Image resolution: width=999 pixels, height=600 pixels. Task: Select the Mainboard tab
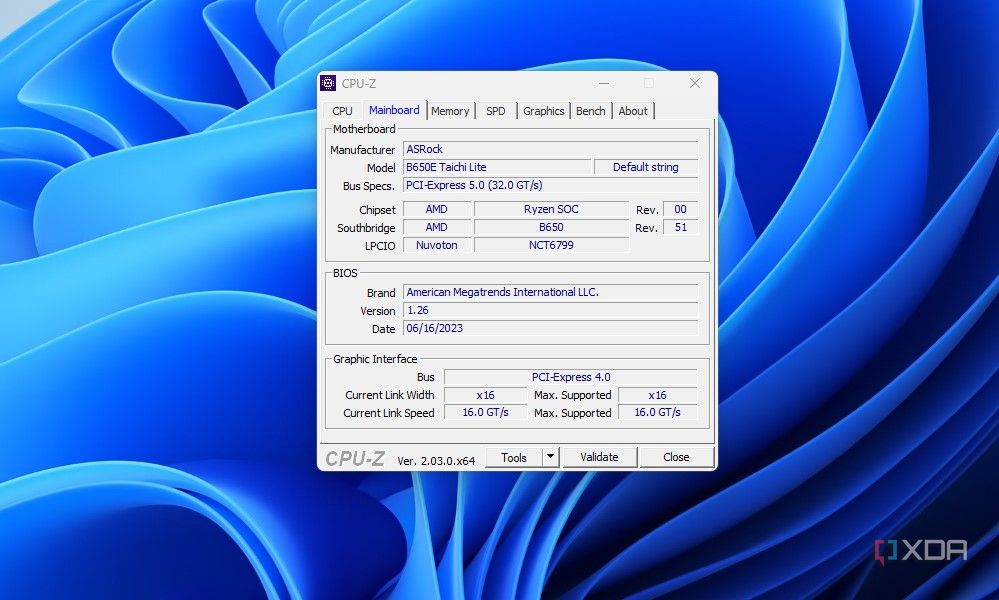pyautogui.click(x=394, y=110)
